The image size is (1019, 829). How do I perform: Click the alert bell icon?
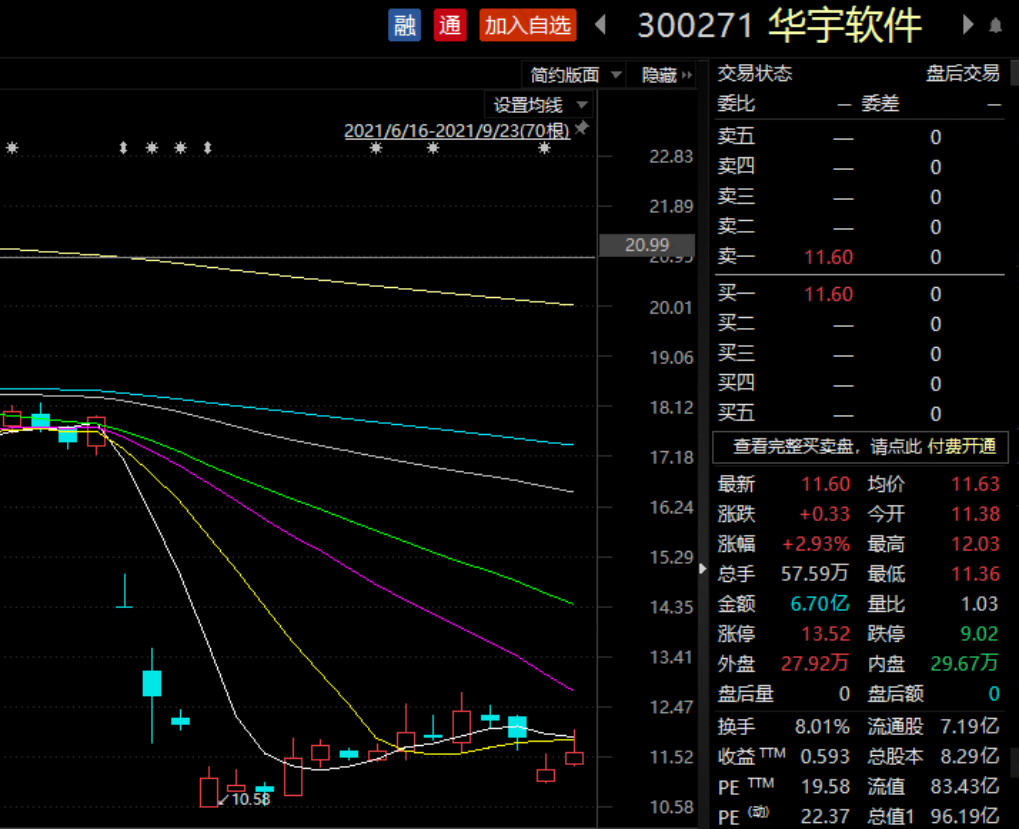995,25
